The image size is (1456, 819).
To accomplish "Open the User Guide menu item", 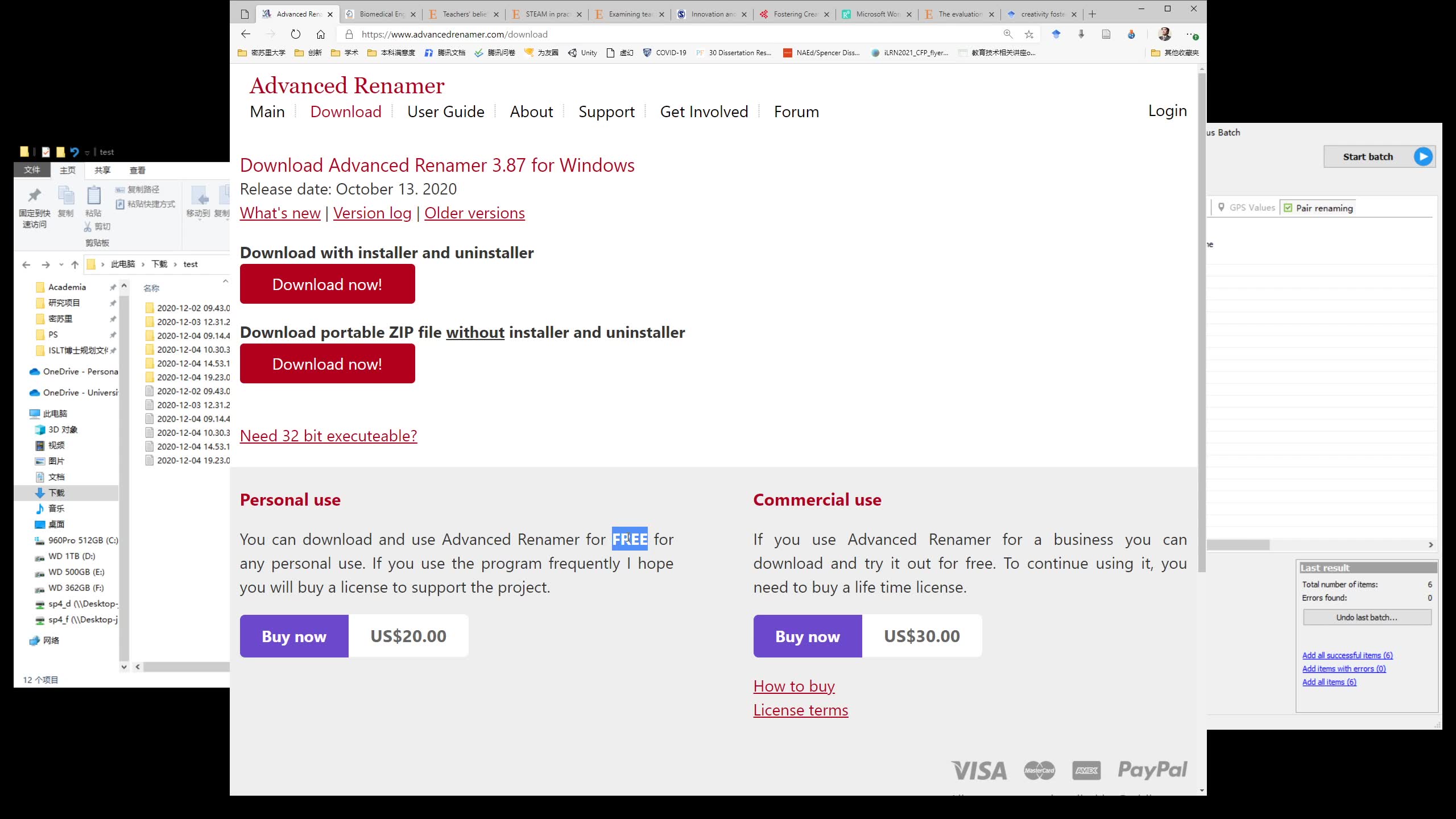I will (445, 111).
